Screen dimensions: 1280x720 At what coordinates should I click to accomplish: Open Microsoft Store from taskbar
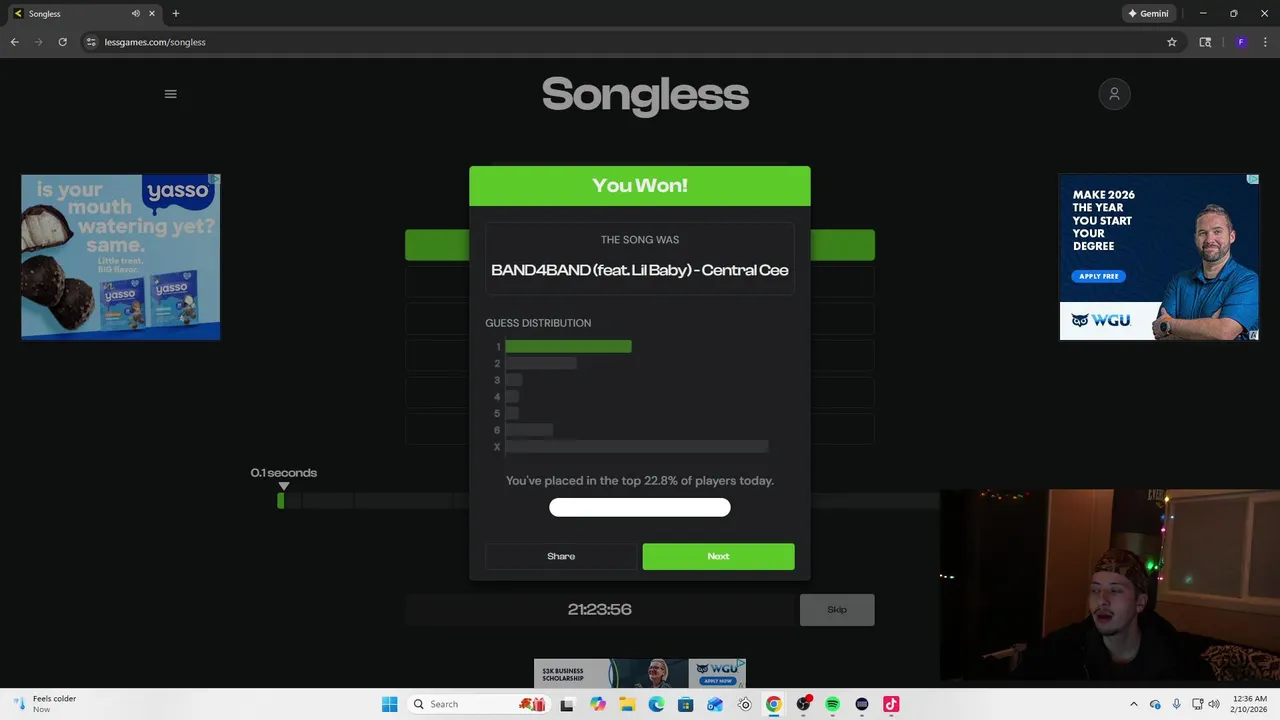point(685,704)
